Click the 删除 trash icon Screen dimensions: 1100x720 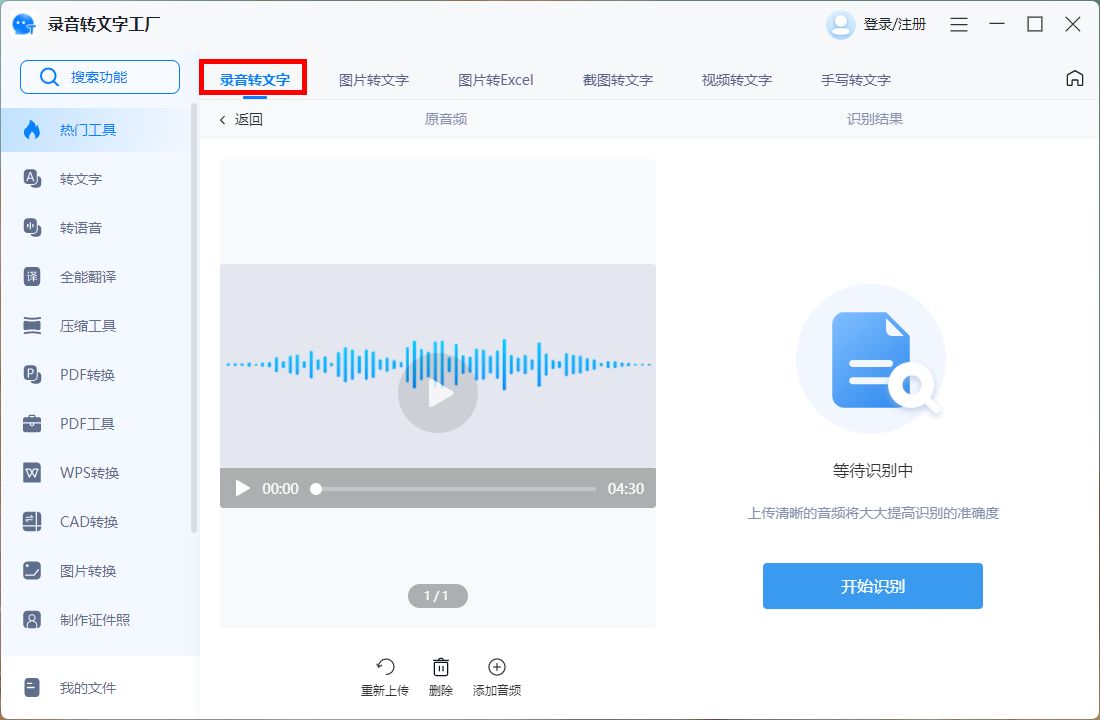441,667
